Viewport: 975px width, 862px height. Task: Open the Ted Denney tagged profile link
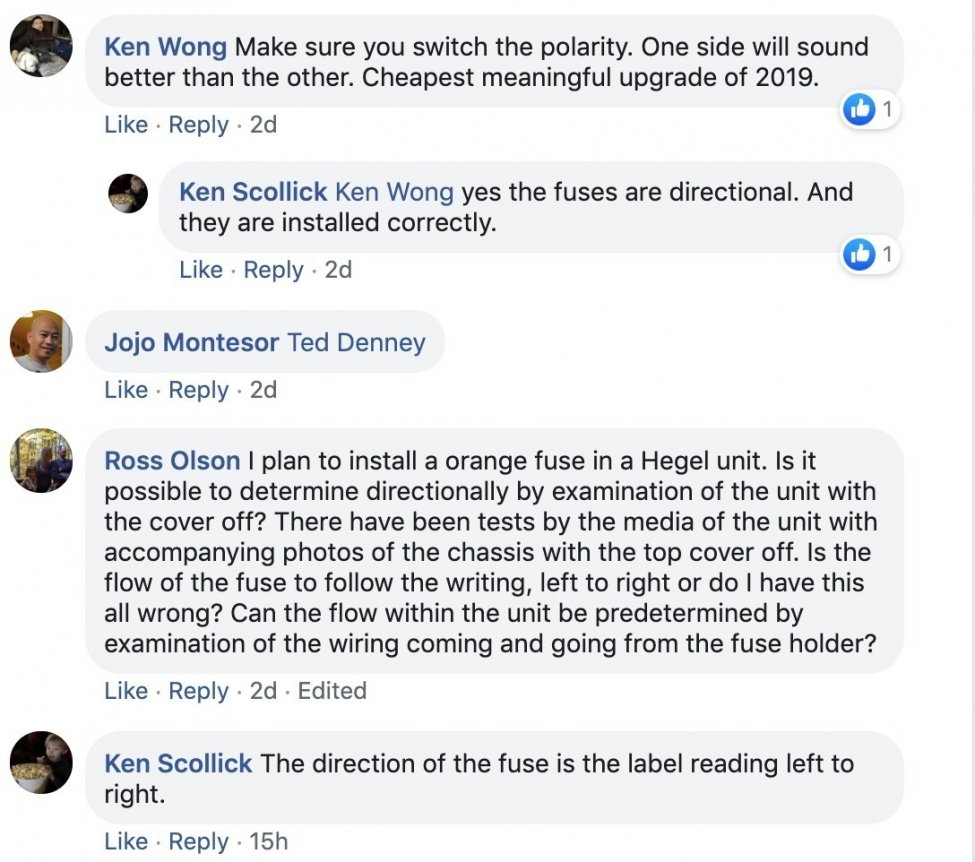tap(356, 342)
